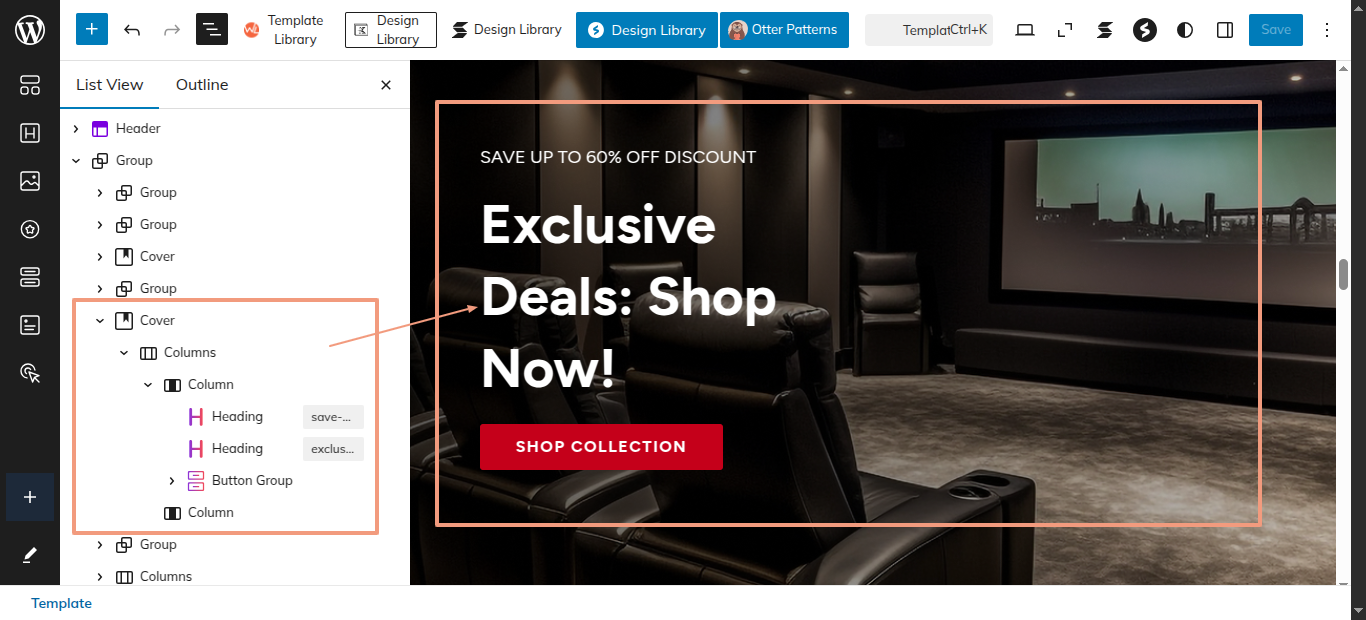Screen dimensions: 1366x620
Task: Select the List View tab
Action: [x=110, y=85]
